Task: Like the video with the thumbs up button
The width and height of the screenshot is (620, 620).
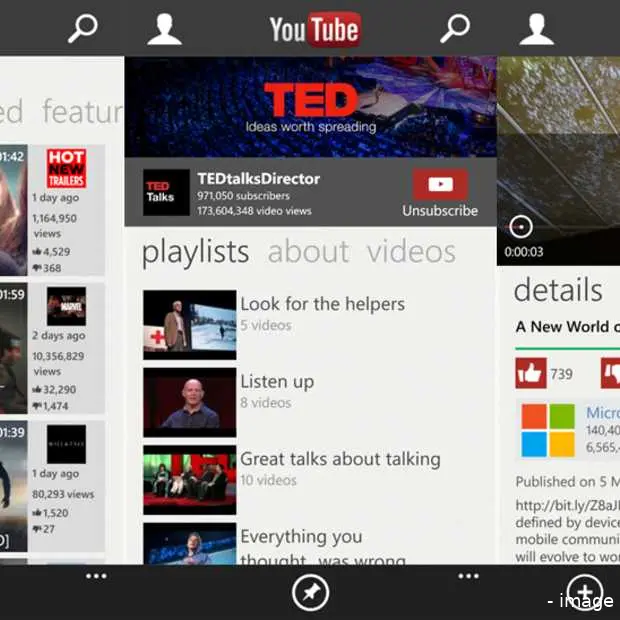Action: pos(531,373)
